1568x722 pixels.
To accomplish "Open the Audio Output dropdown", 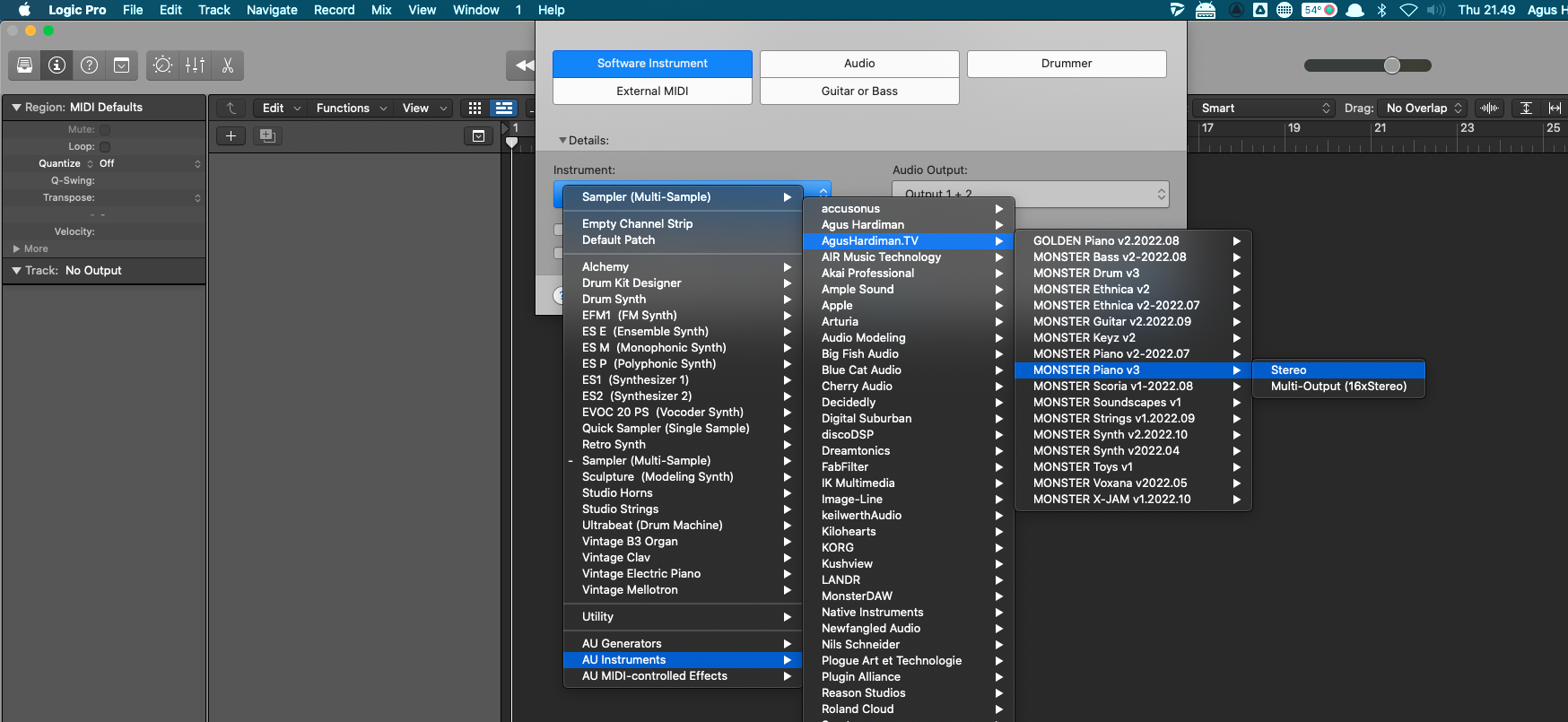I will tap(1031, 194).
